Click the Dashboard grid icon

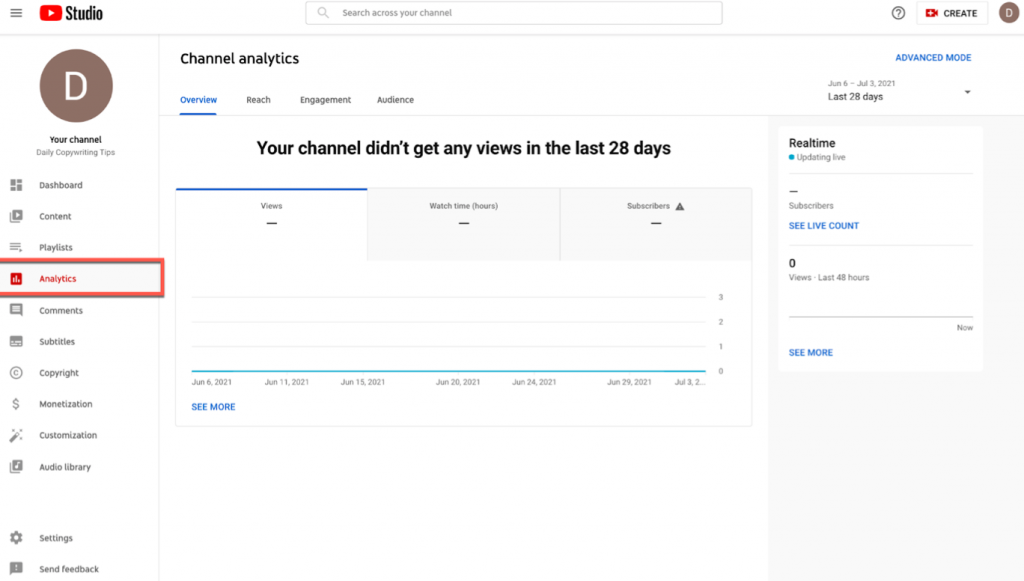[16, 185]
